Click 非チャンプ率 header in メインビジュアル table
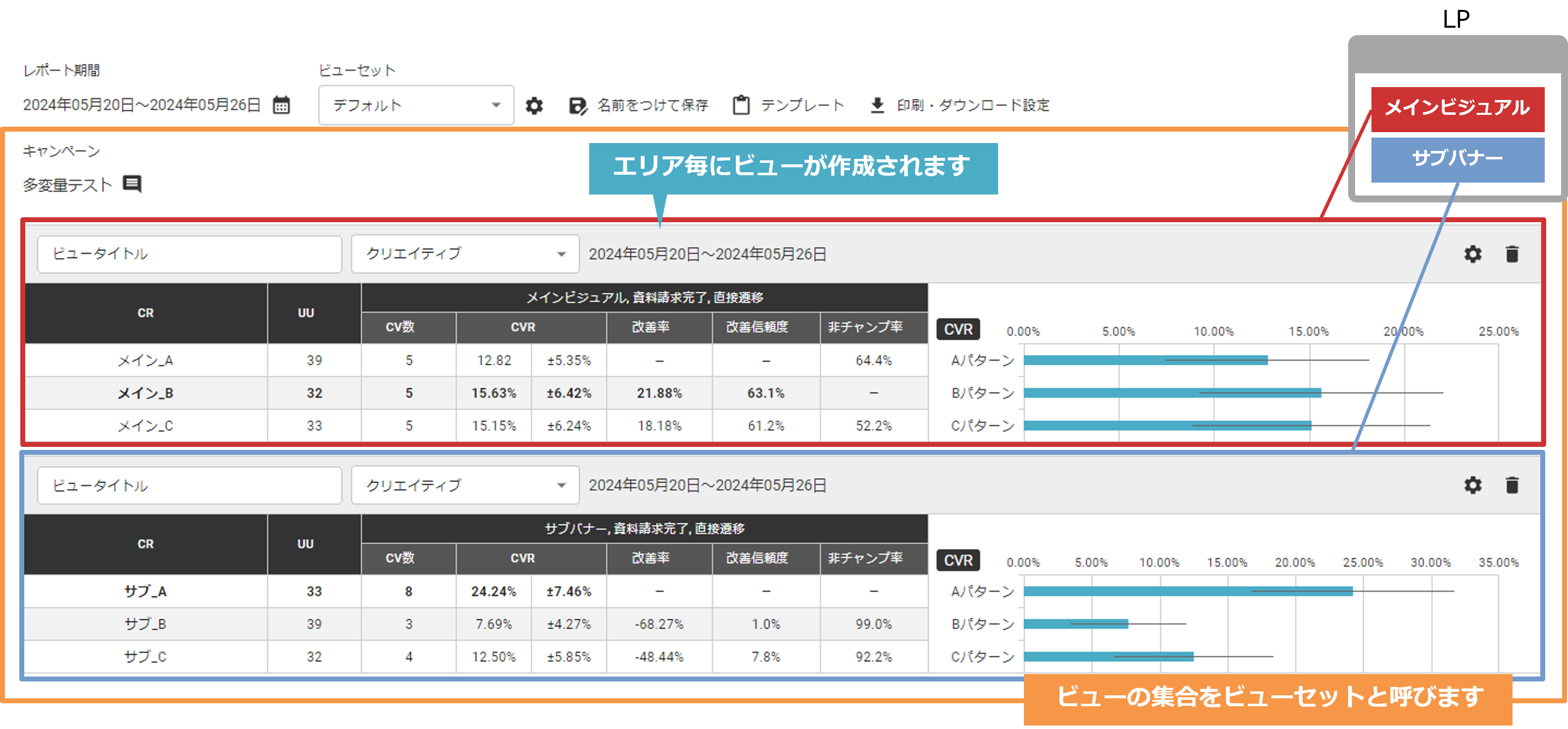Viewport: 1568px width, 729px height. tap(874, 328)
